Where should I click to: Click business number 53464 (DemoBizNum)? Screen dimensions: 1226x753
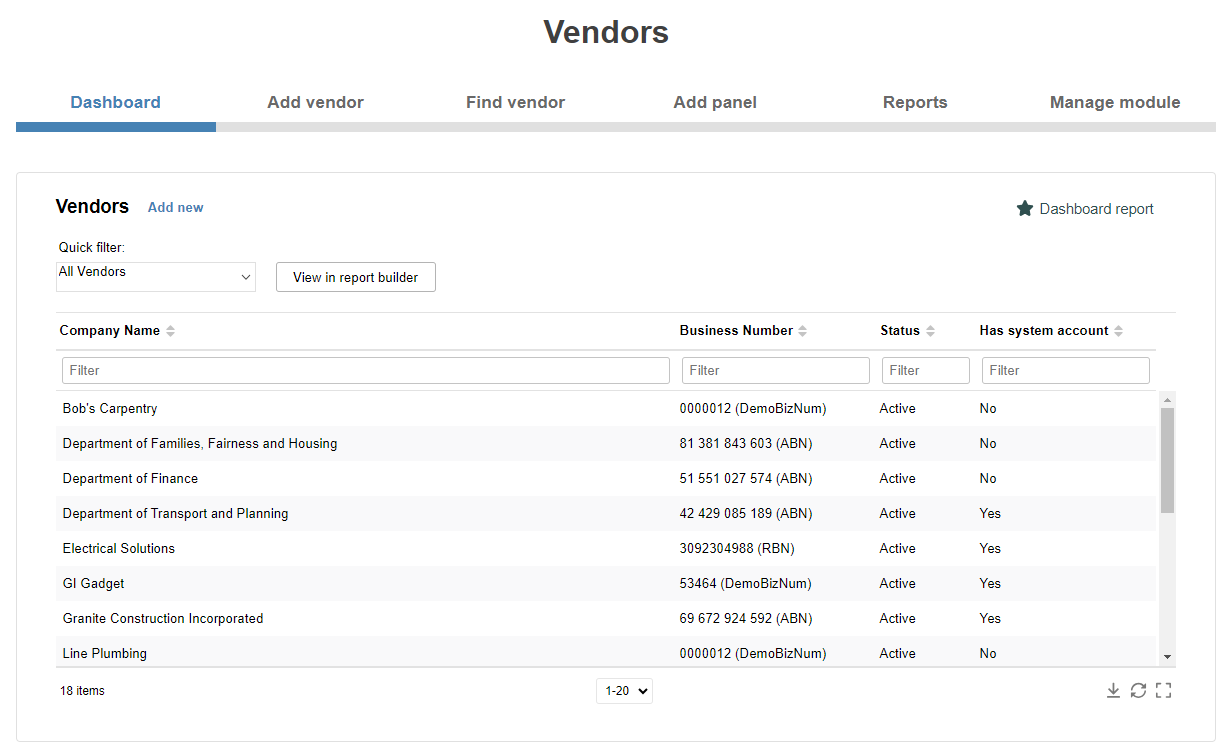click(x=745, y=583)
